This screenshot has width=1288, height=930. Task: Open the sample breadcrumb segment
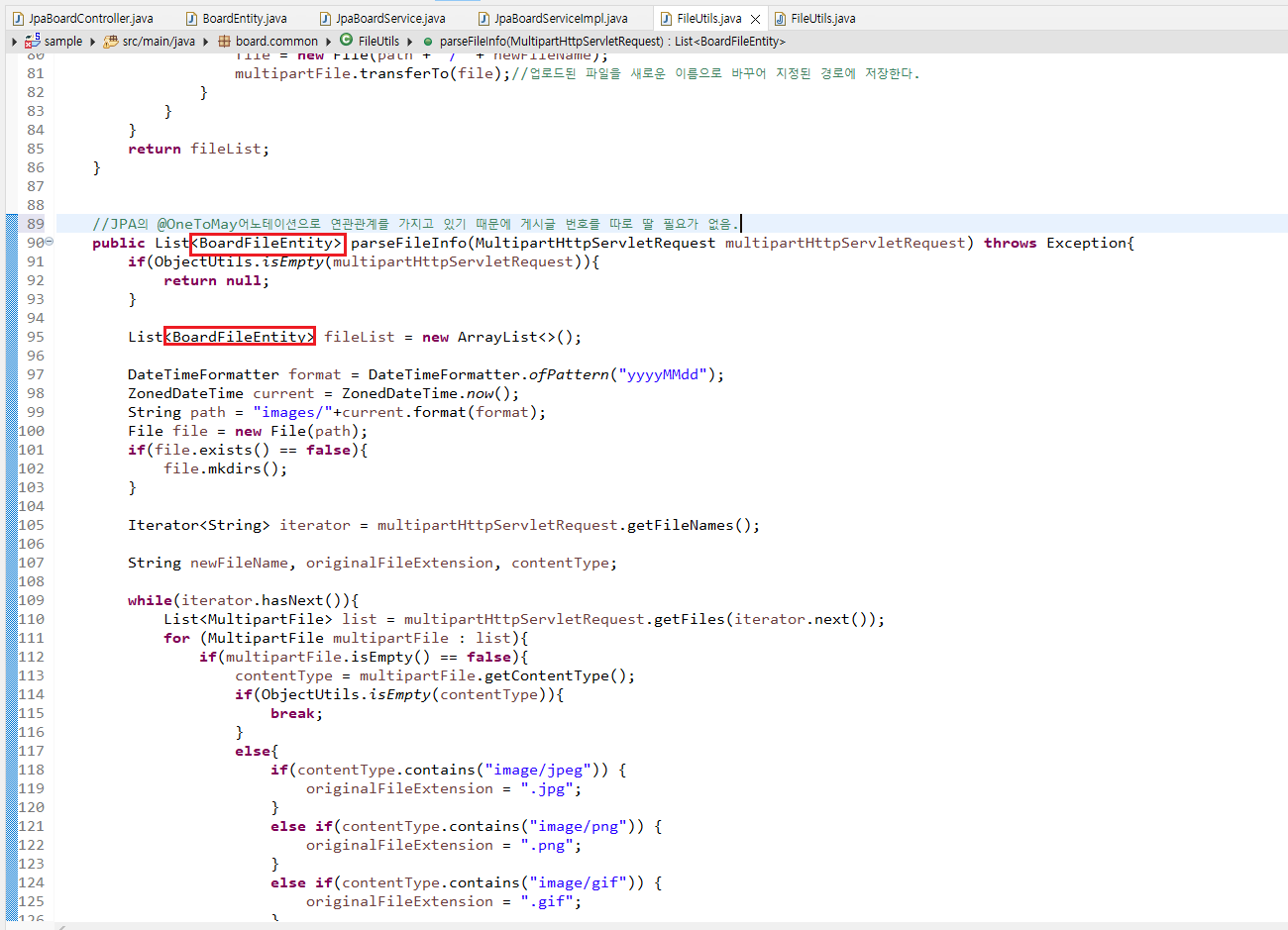63,41
